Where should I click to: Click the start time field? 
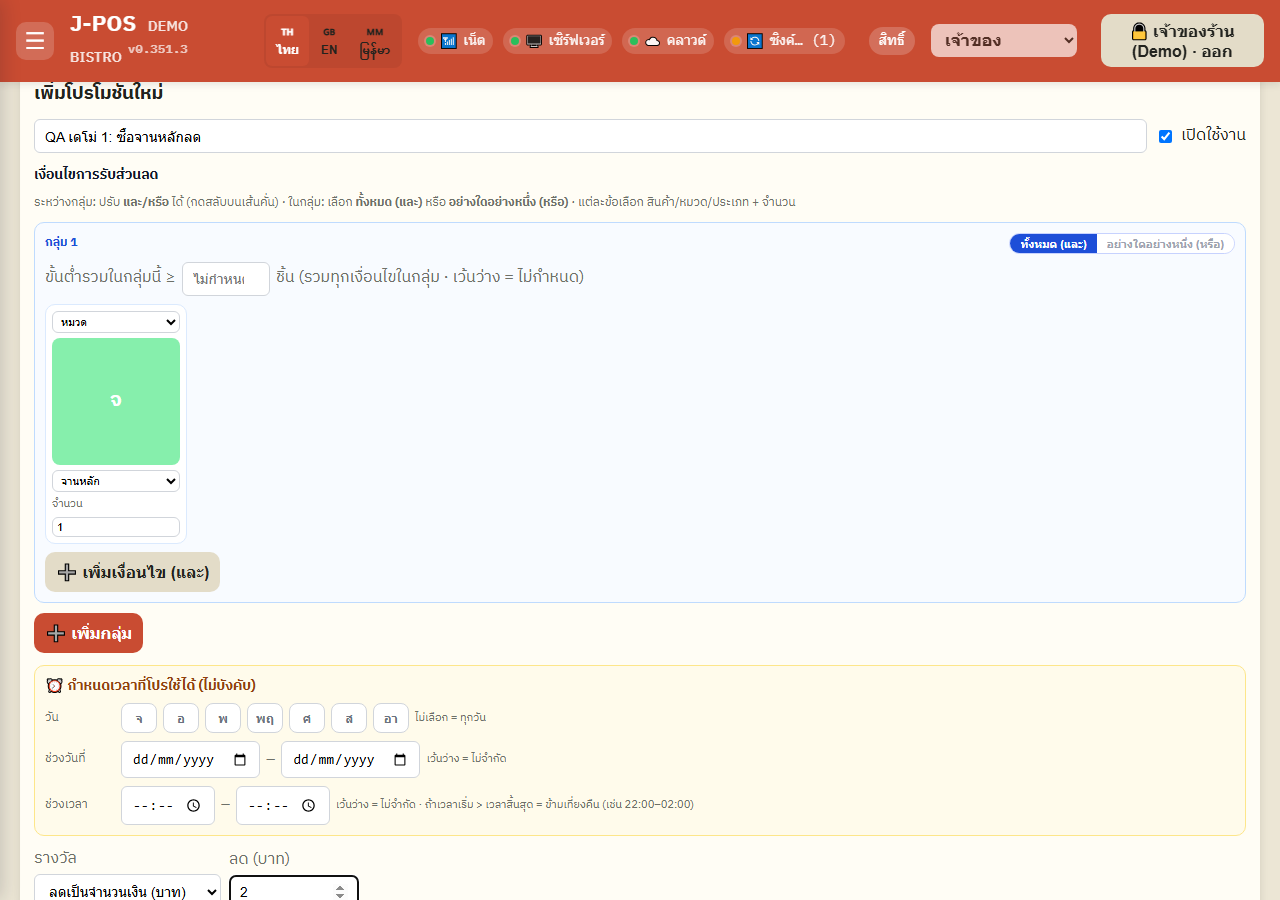click(168, 805)
